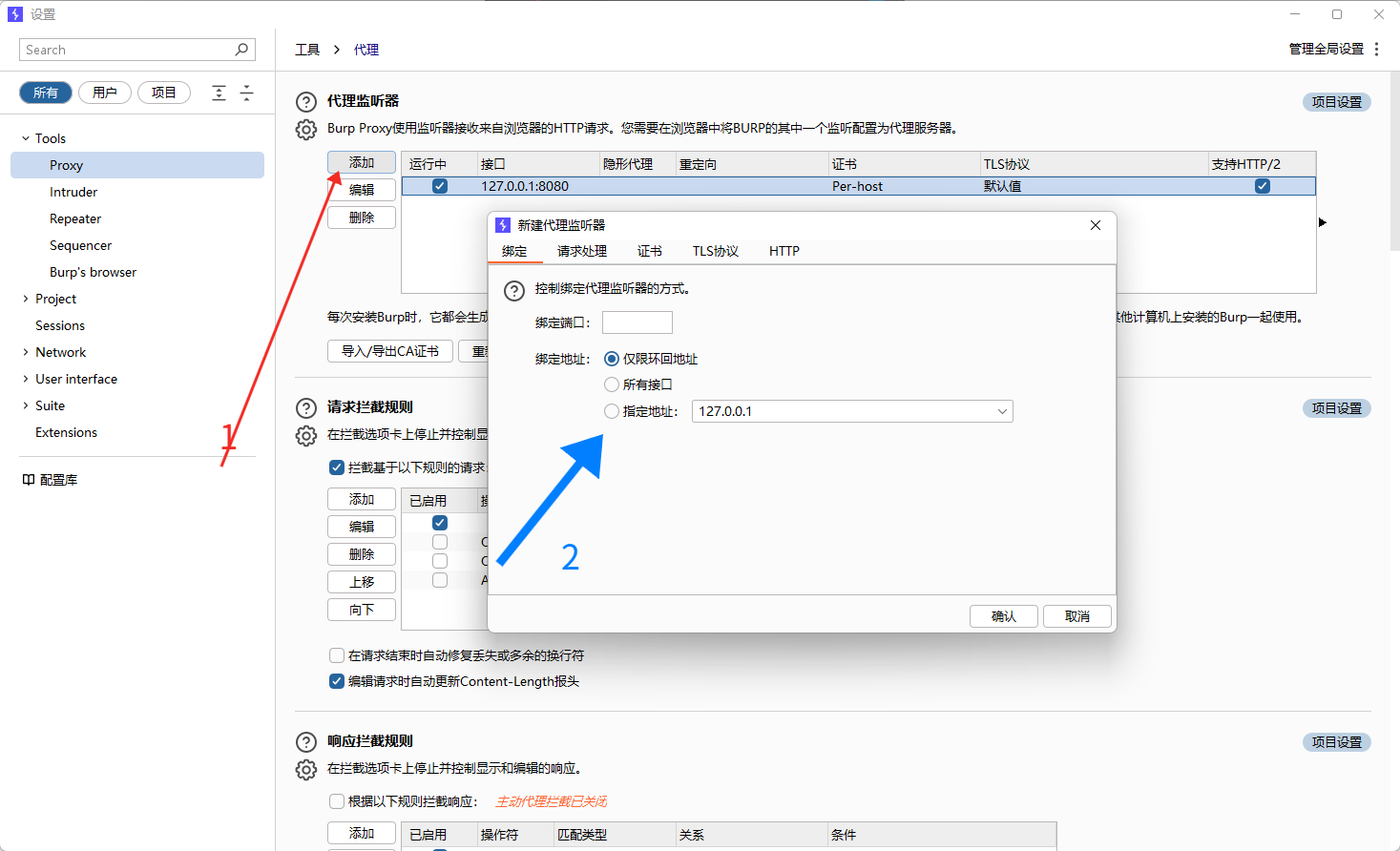Click the gear icon under 代理监听器 help icon

(x=305, y=128)
